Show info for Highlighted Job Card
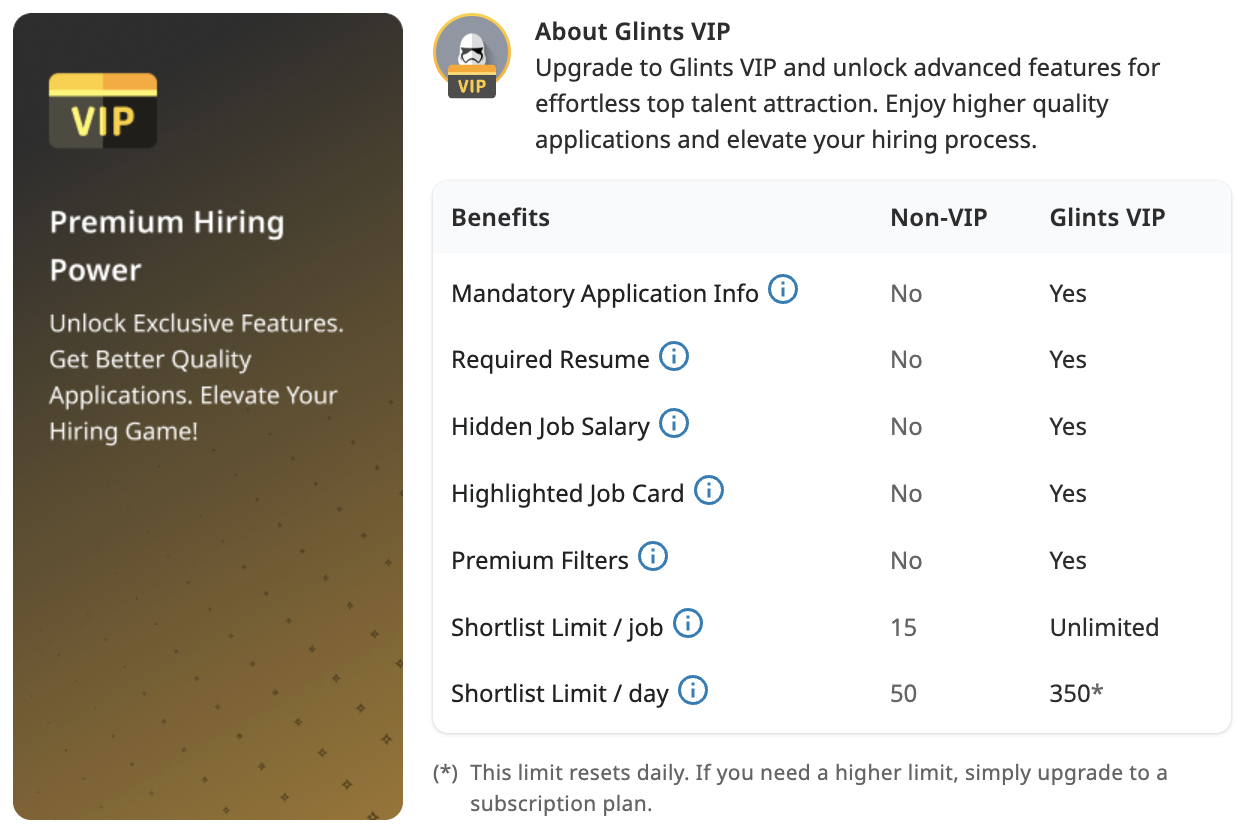The image size is (1250, 834). [x=708, y=491]
